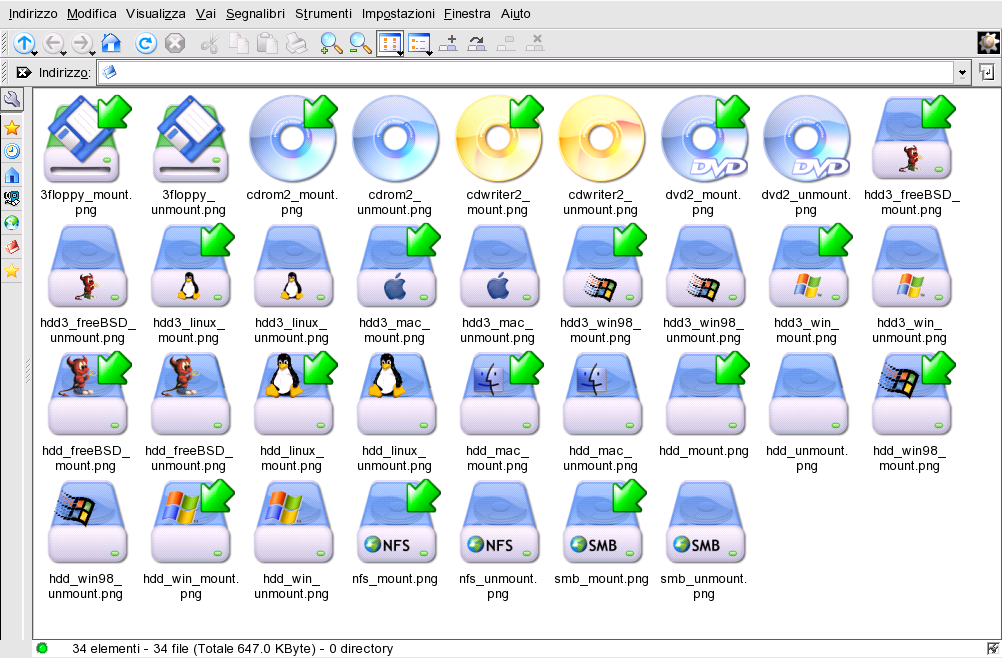Click the Forward navigation arrow

pos(81,43)
